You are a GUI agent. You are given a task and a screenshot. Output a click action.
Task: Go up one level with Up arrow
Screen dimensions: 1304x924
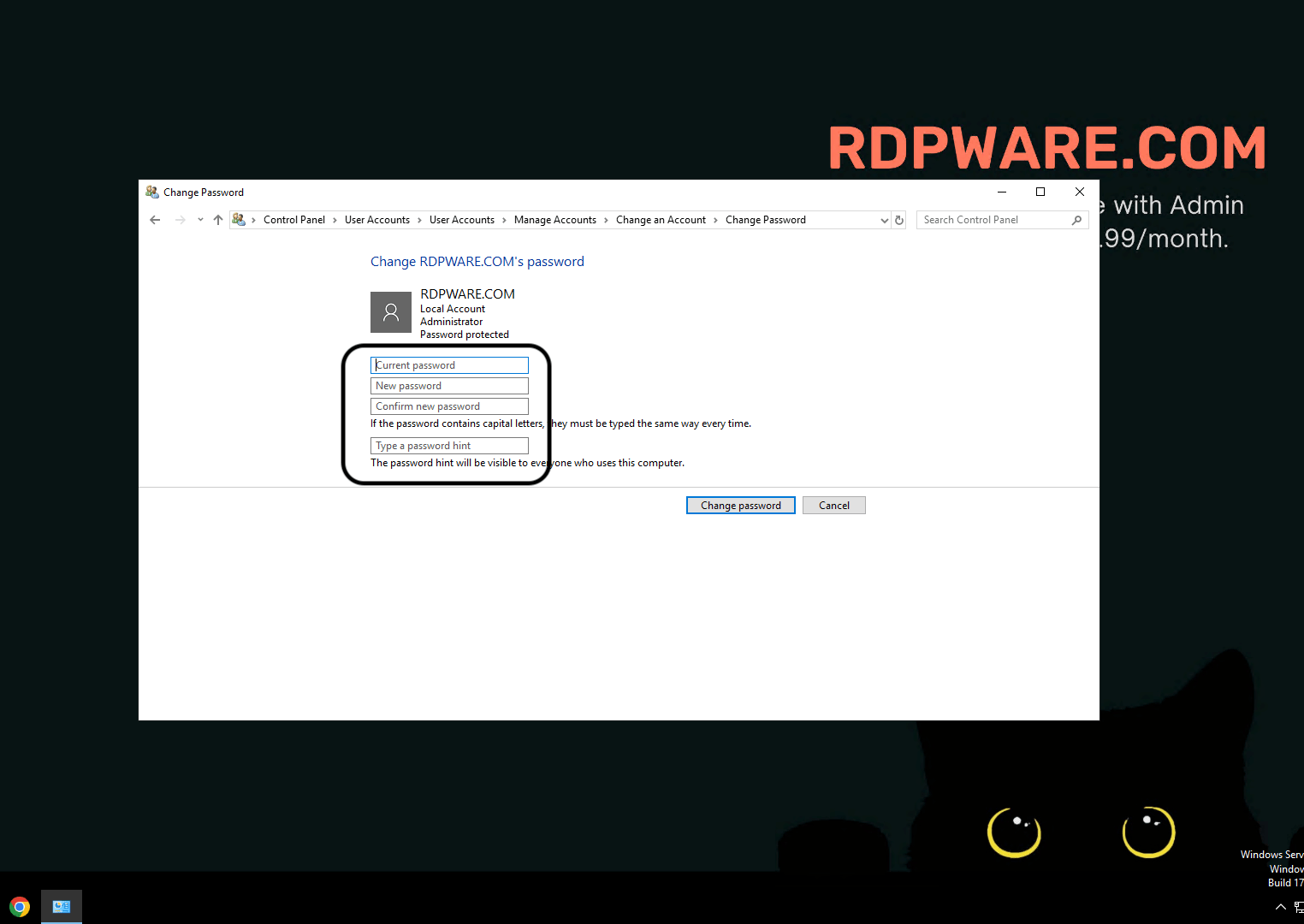(x=218, y=220)
